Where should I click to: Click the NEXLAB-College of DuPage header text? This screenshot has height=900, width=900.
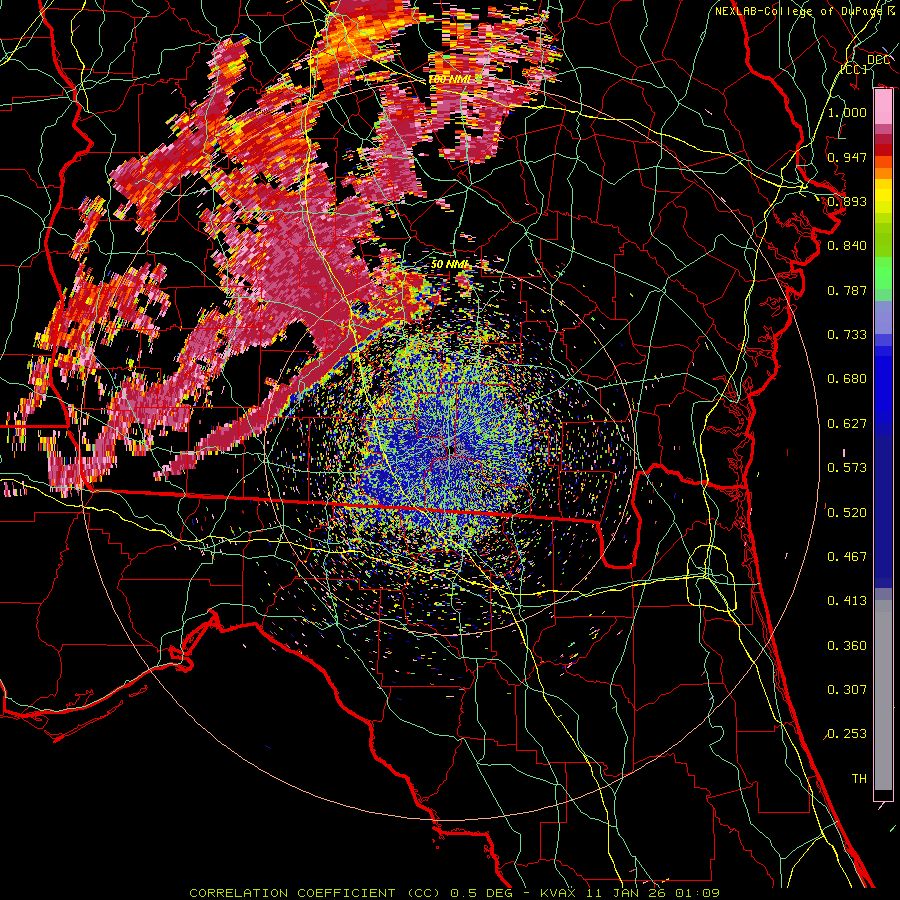point(805,11)
